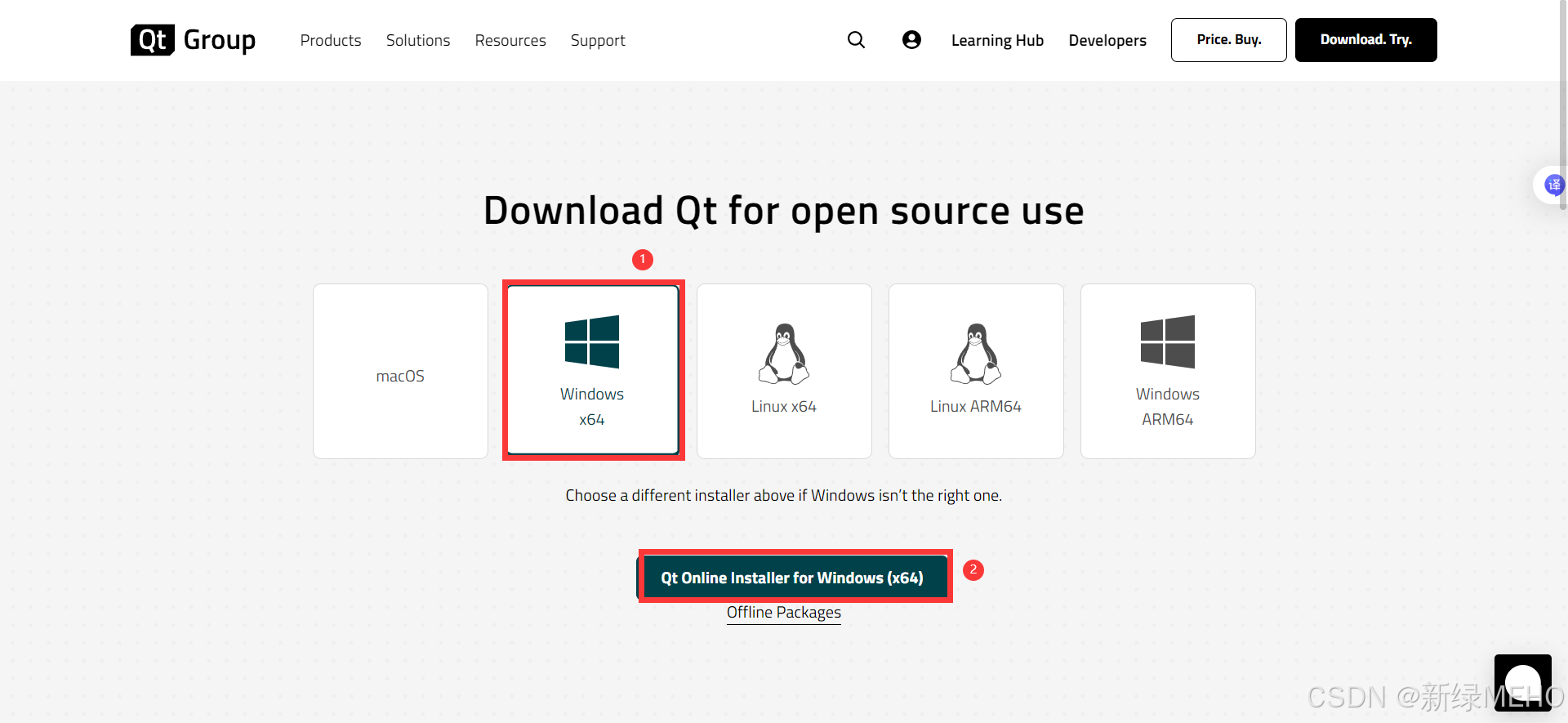Click the translate floating icon
1568x723 pixels.
coord(1553,185)
